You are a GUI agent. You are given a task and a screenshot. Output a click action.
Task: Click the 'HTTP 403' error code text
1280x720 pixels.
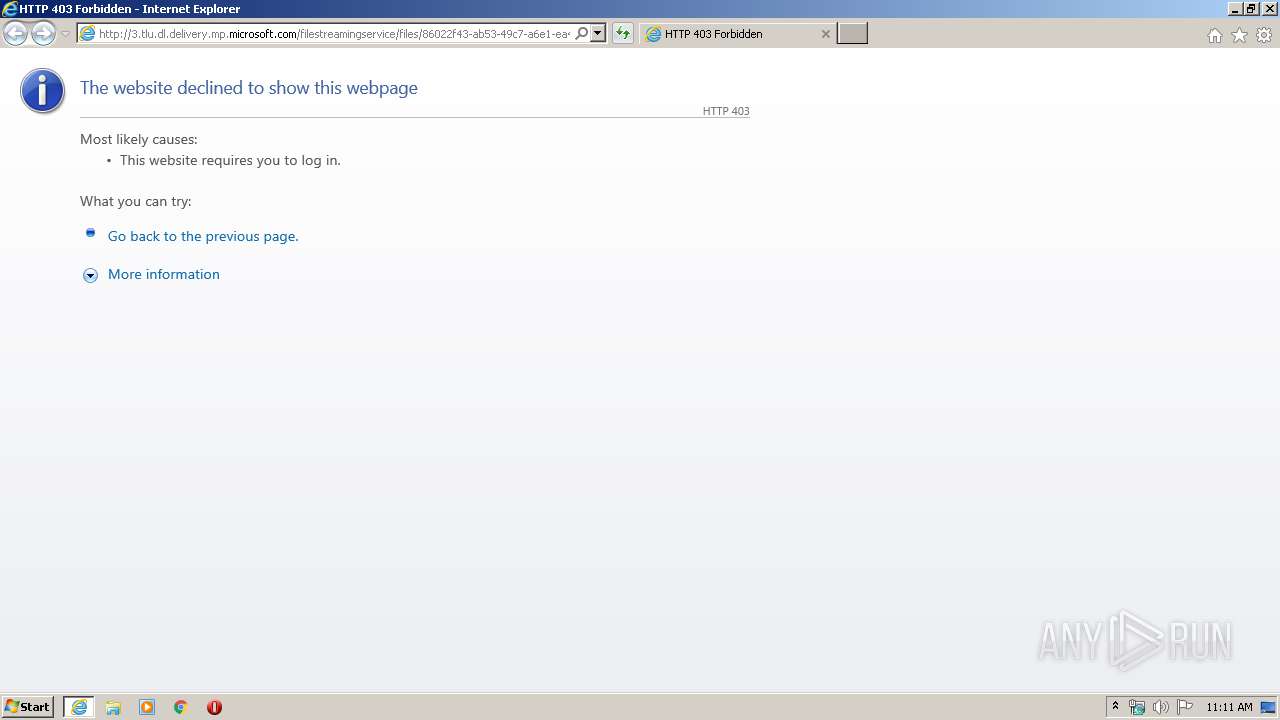[726, 111]
